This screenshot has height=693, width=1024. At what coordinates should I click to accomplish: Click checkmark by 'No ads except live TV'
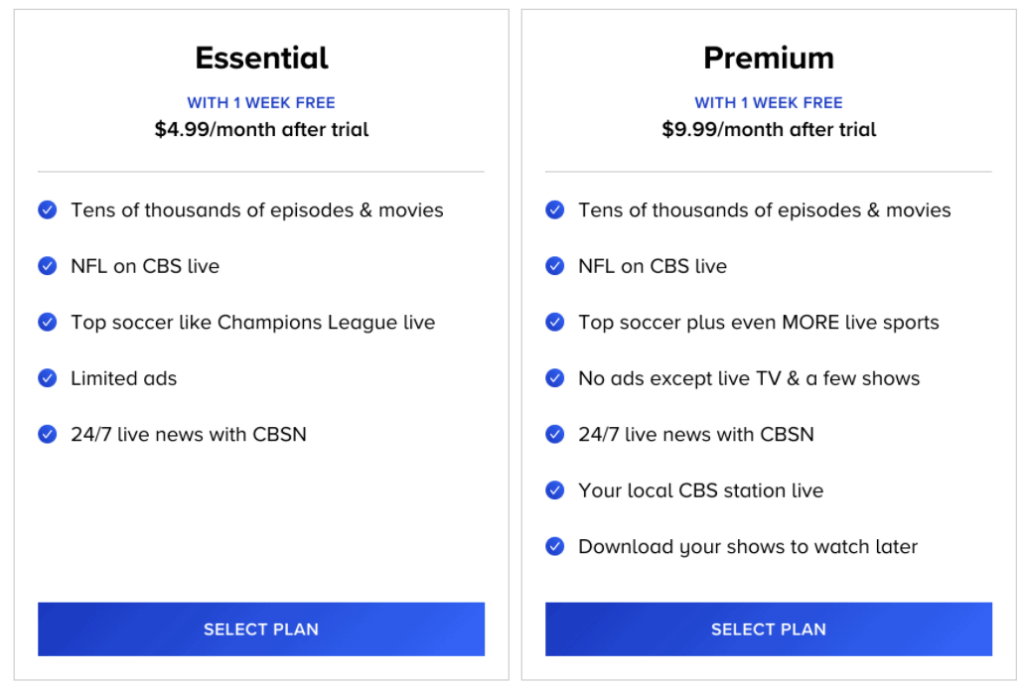[555, 378]
